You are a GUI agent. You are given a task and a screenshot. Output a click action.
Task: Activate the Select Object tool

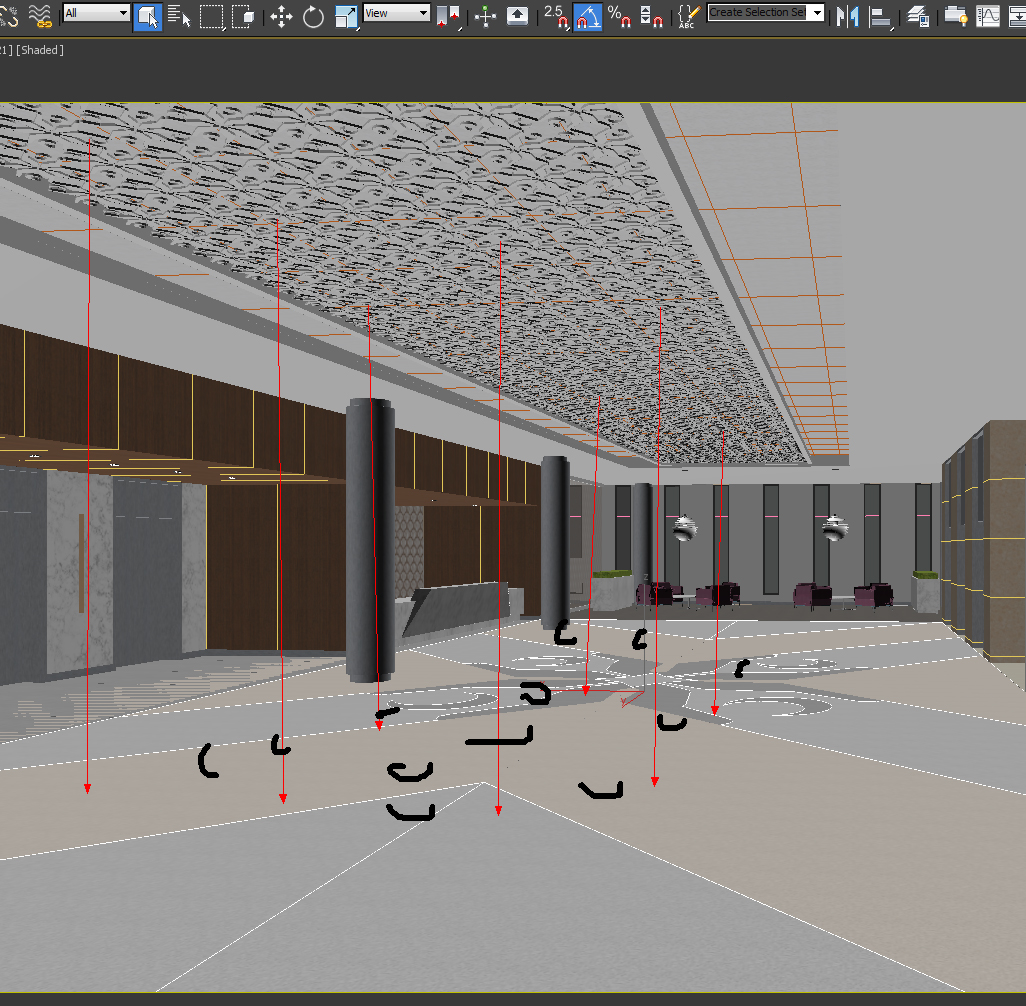(x=147, y=16)
